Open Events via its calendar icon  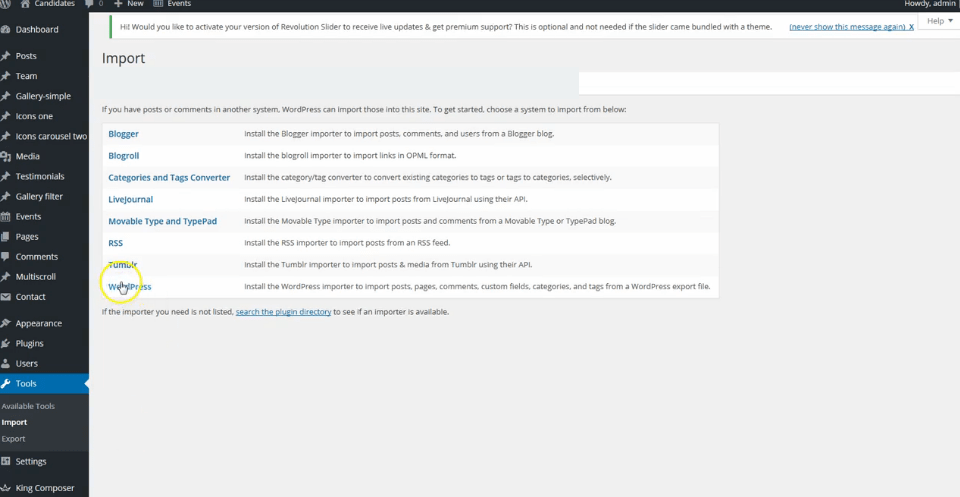[x=6, y=217]
